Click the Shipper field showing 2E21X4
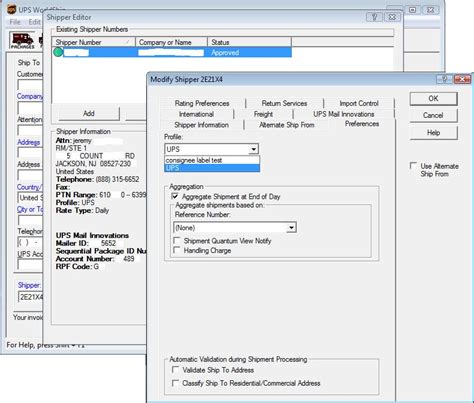 tap(31, 297)
